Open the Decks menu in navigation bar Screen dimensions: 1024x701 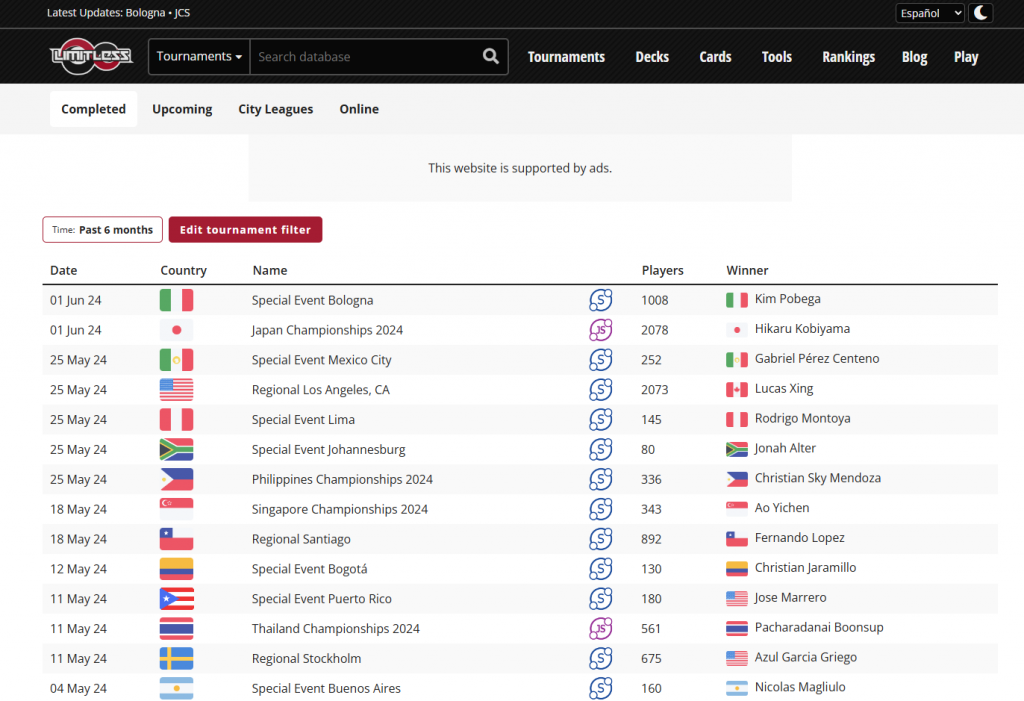pyautogui.click(x=652, y=57)
